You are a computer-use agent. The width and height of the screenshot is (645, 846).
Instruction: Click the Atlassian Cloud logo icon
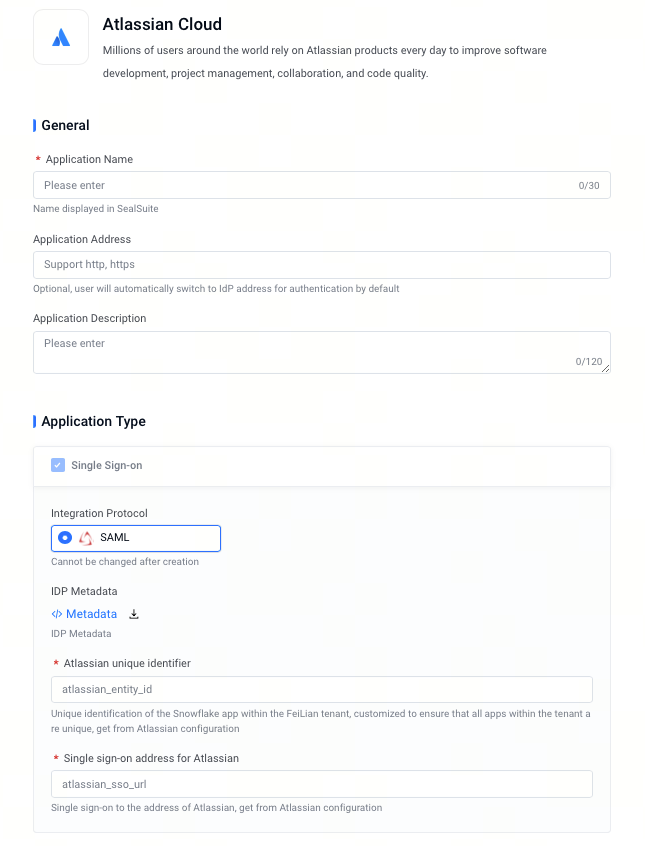61,37
